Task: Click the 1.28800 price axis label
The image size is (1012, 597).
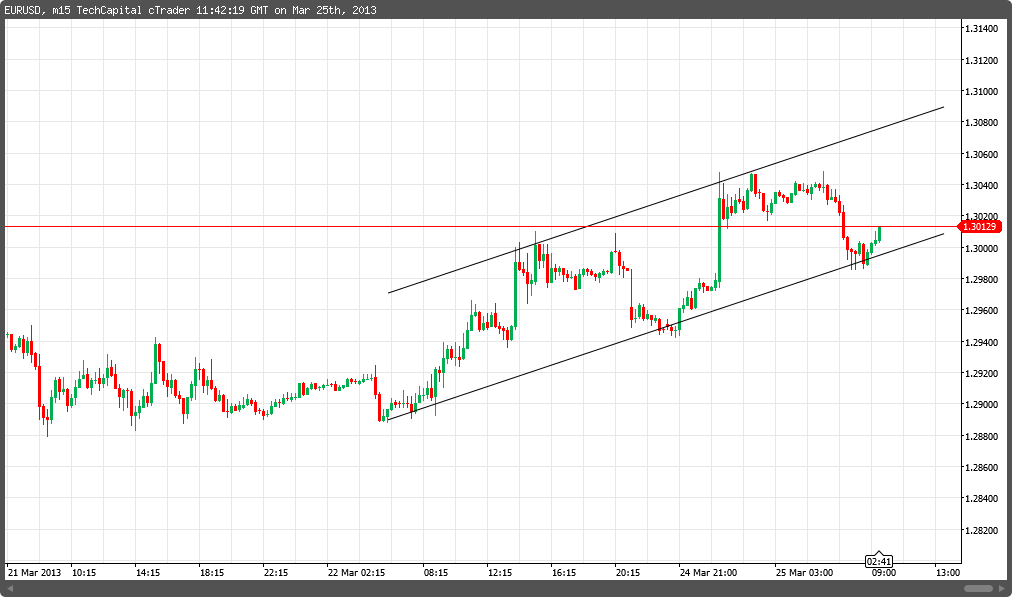Action: 981,436
